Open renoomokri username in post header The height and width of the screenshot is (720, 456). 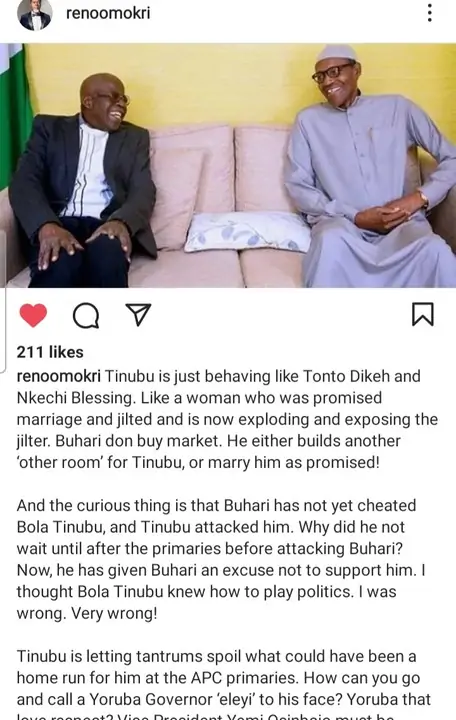pyautogui.click(x=108, y=13)
